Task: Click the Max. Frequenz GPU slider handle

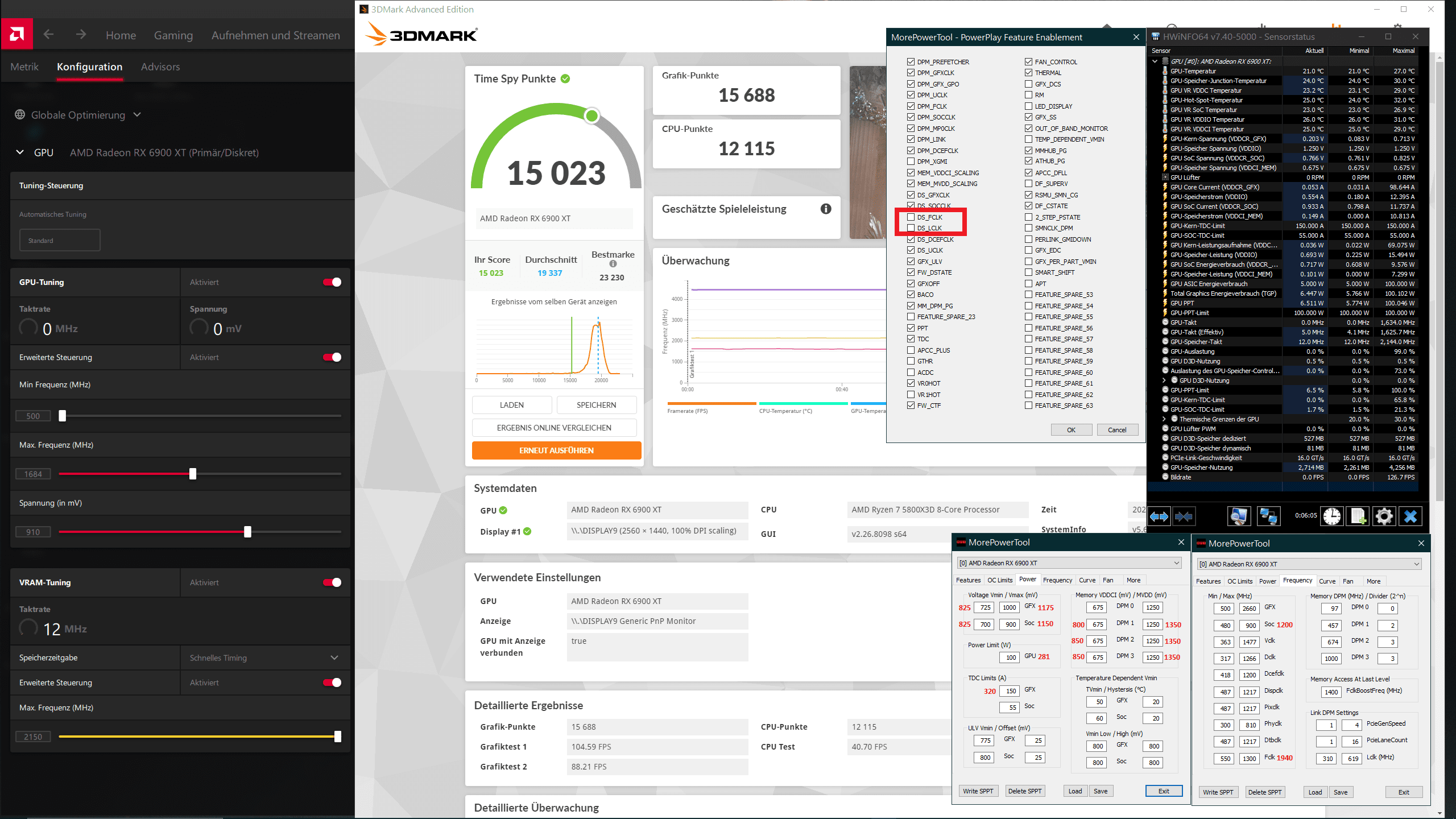Action: tap(193, 474)
